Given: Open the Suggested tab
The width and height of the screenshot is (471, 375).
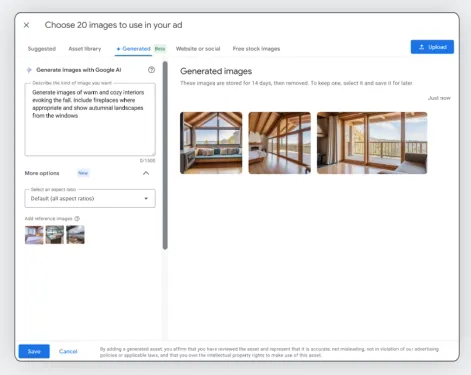Looking at the screenshot, I should pos(42,49).
